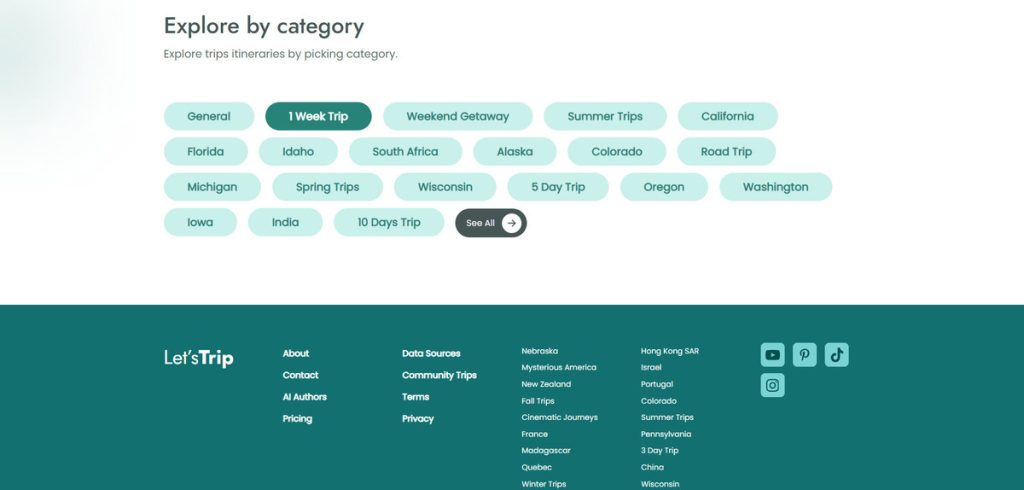Go to the Data Sources page
Screen dimensions: 1024x490
(431, 354)
